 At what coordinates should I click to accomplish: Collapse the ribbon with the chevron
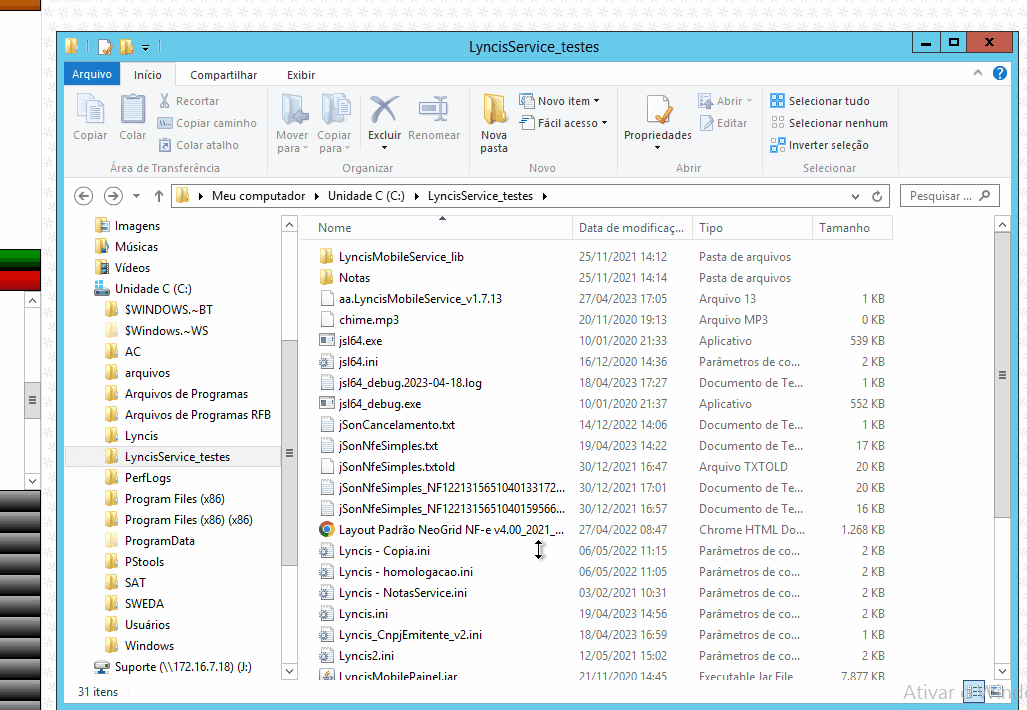979,74
